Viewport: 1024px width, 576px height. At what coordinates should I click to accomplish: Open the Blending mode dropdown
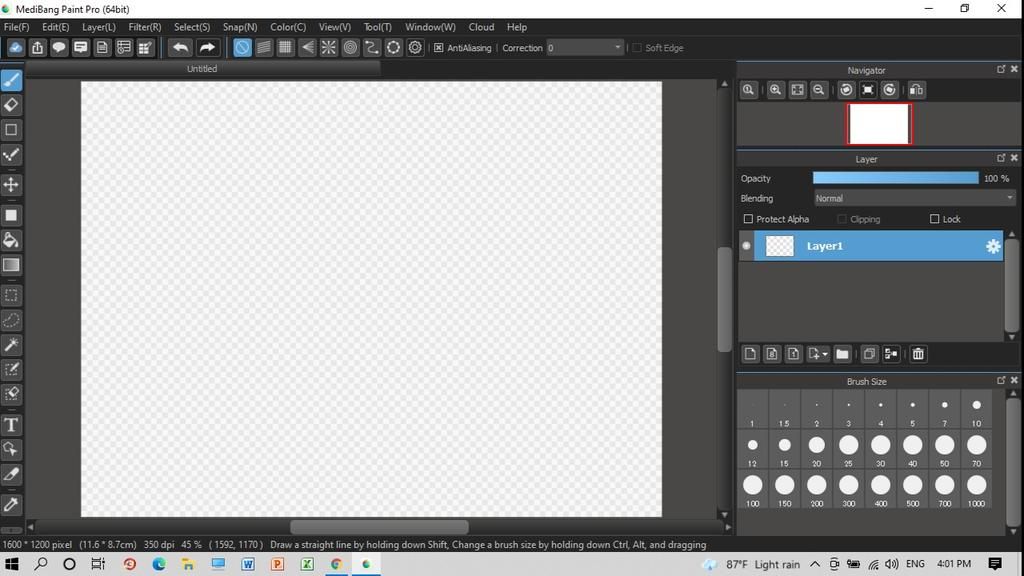coord(914,199)
